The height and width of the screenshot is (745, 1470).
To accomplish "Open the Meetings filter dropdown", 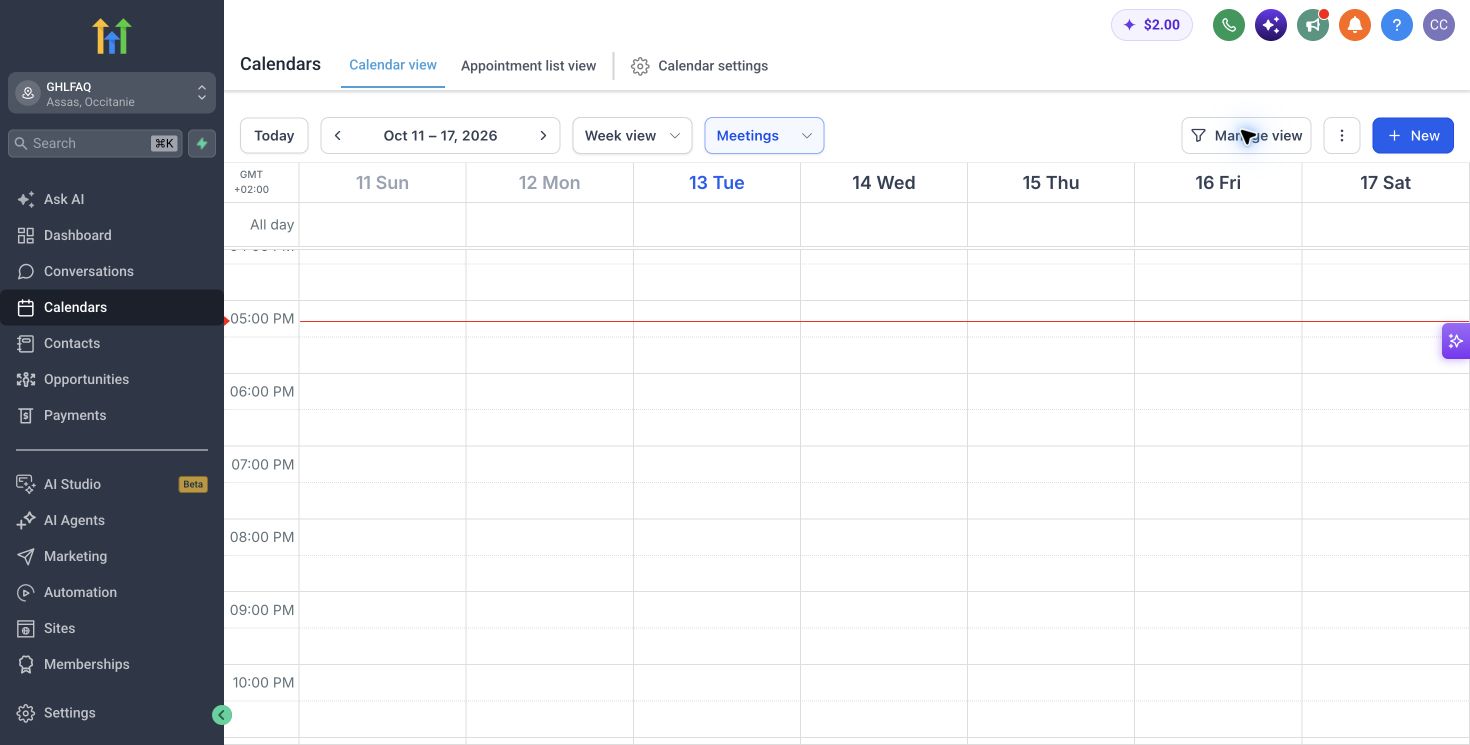I will tap(764, 136).
